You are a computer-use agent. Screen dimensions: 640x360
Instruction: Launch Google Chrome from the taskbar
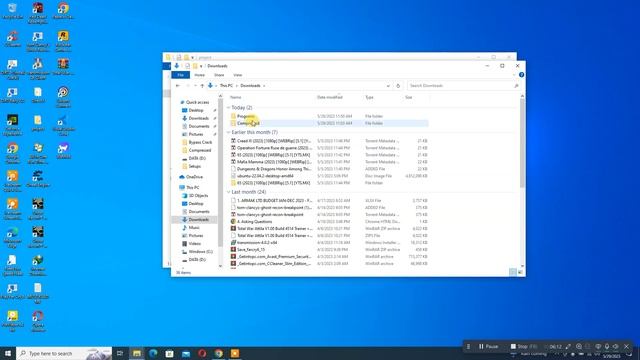coord(218,353)
